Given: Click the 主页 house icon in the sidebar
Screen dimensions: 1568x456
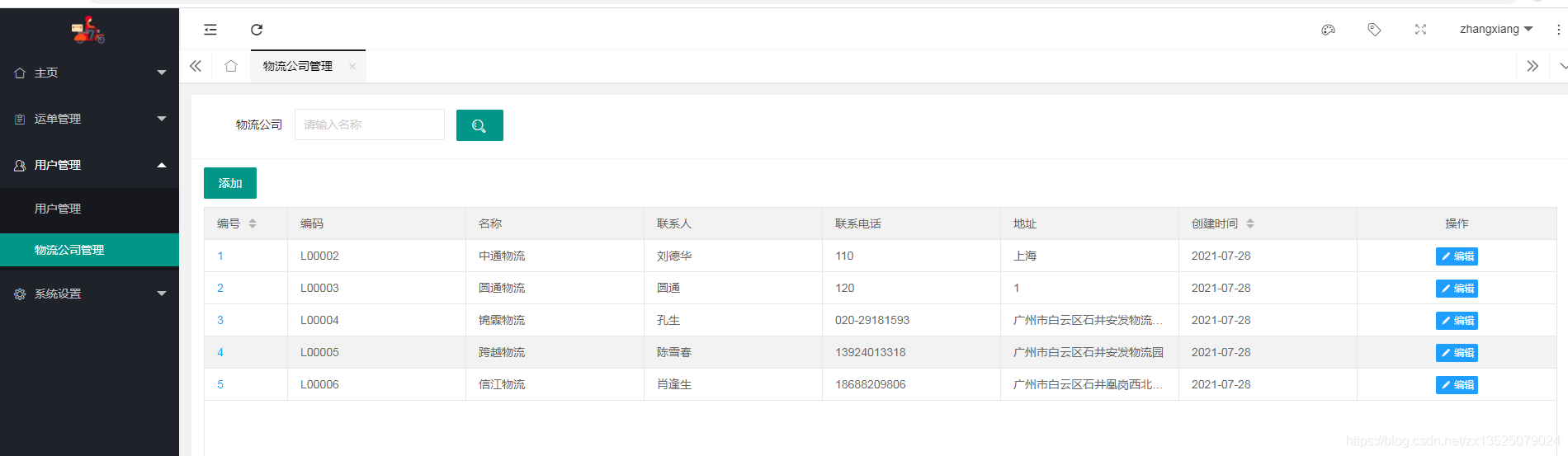Looking at the screenshot, I should coord(20,73).
